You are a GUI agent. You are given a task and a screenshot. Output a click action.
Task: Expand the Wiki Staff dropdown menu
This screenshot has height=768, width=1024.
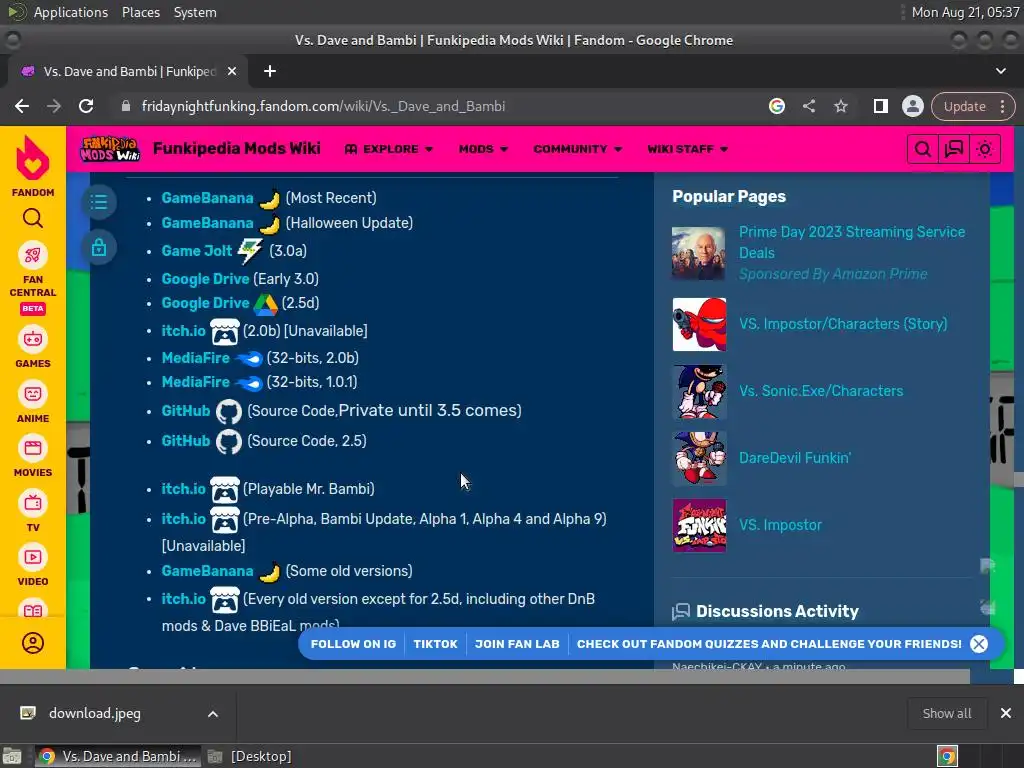(688, 150)
